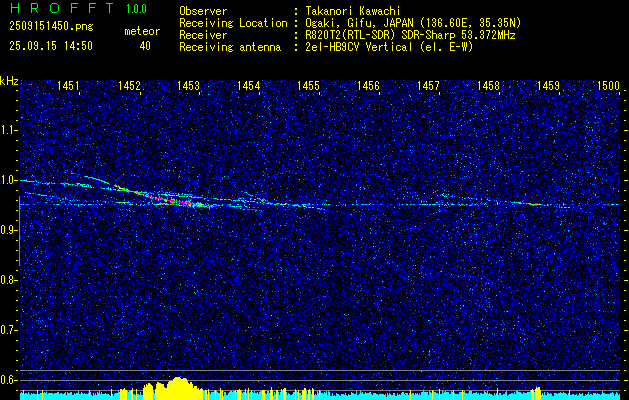Click the HROFFT program title
Viewport: 629px width, 400px height.
point(62,9)
